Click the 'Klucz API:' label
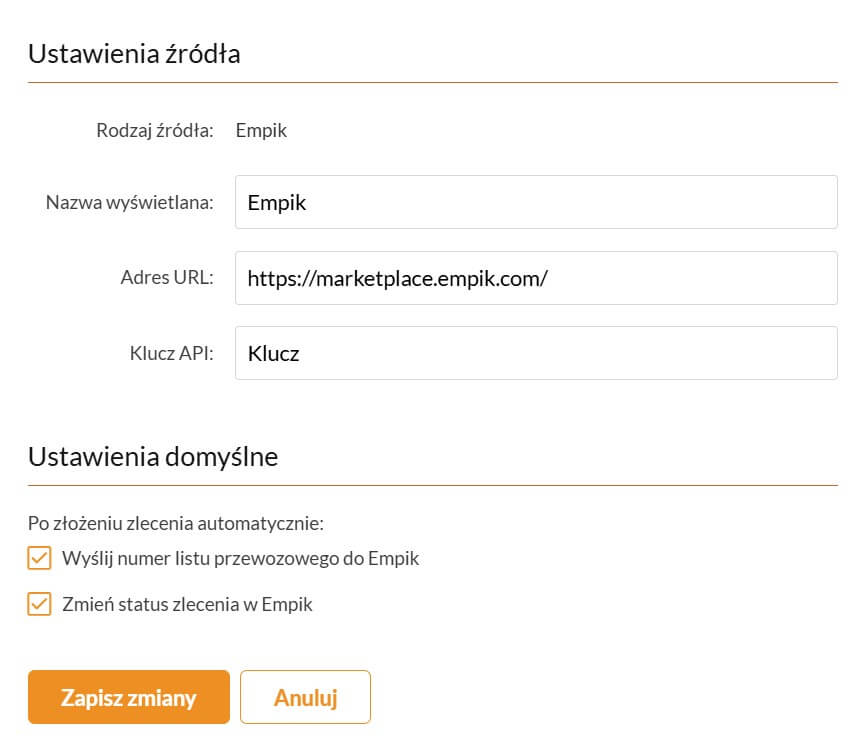 [172, 353]
